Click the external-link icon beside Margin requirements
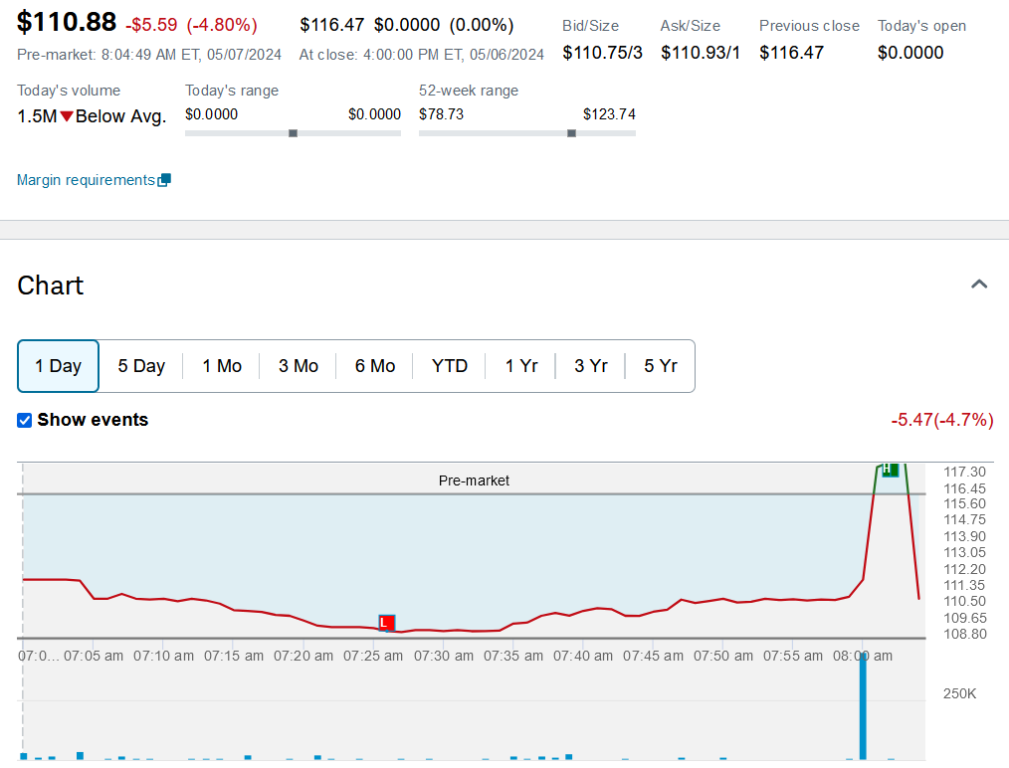Viewport: 1009px width, 768px height. 165,180
